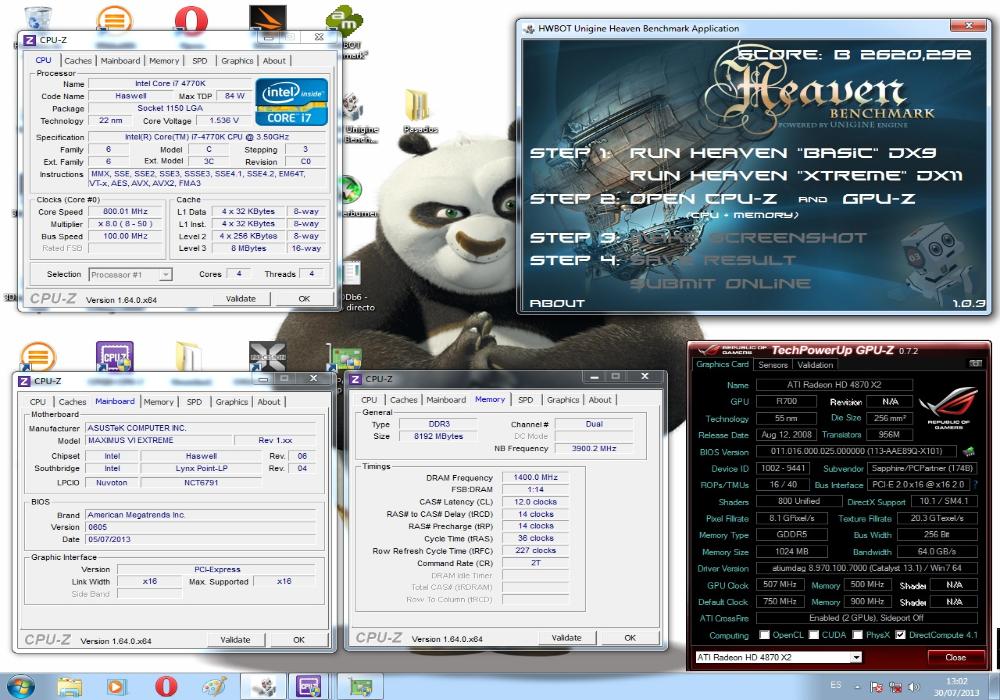Click the Opera icon in the taskbar
Screen dimensions: 1000x700
click(x=166, y=687)
